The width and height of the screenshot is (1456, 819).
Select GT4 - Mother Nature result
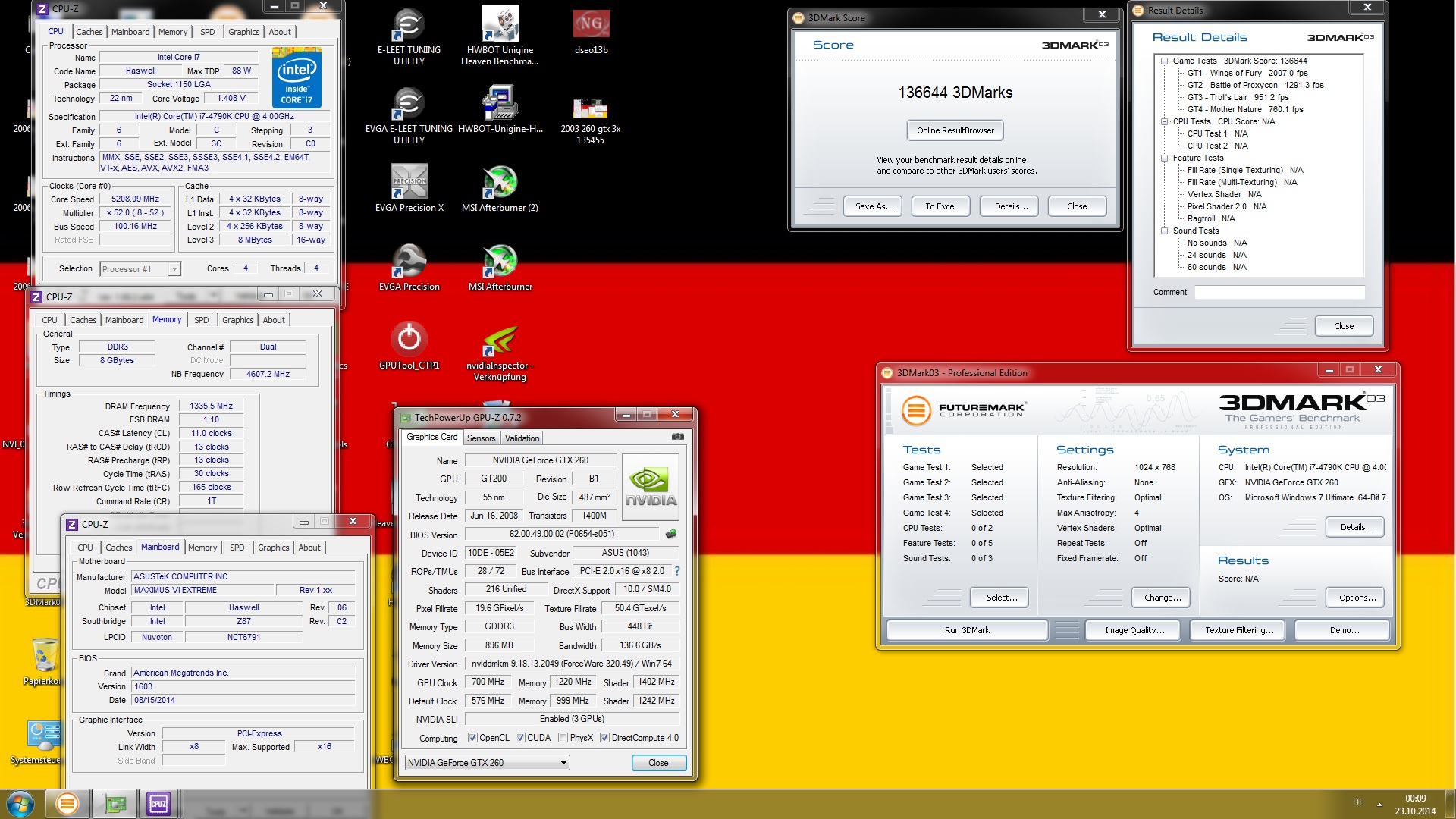1245,109
